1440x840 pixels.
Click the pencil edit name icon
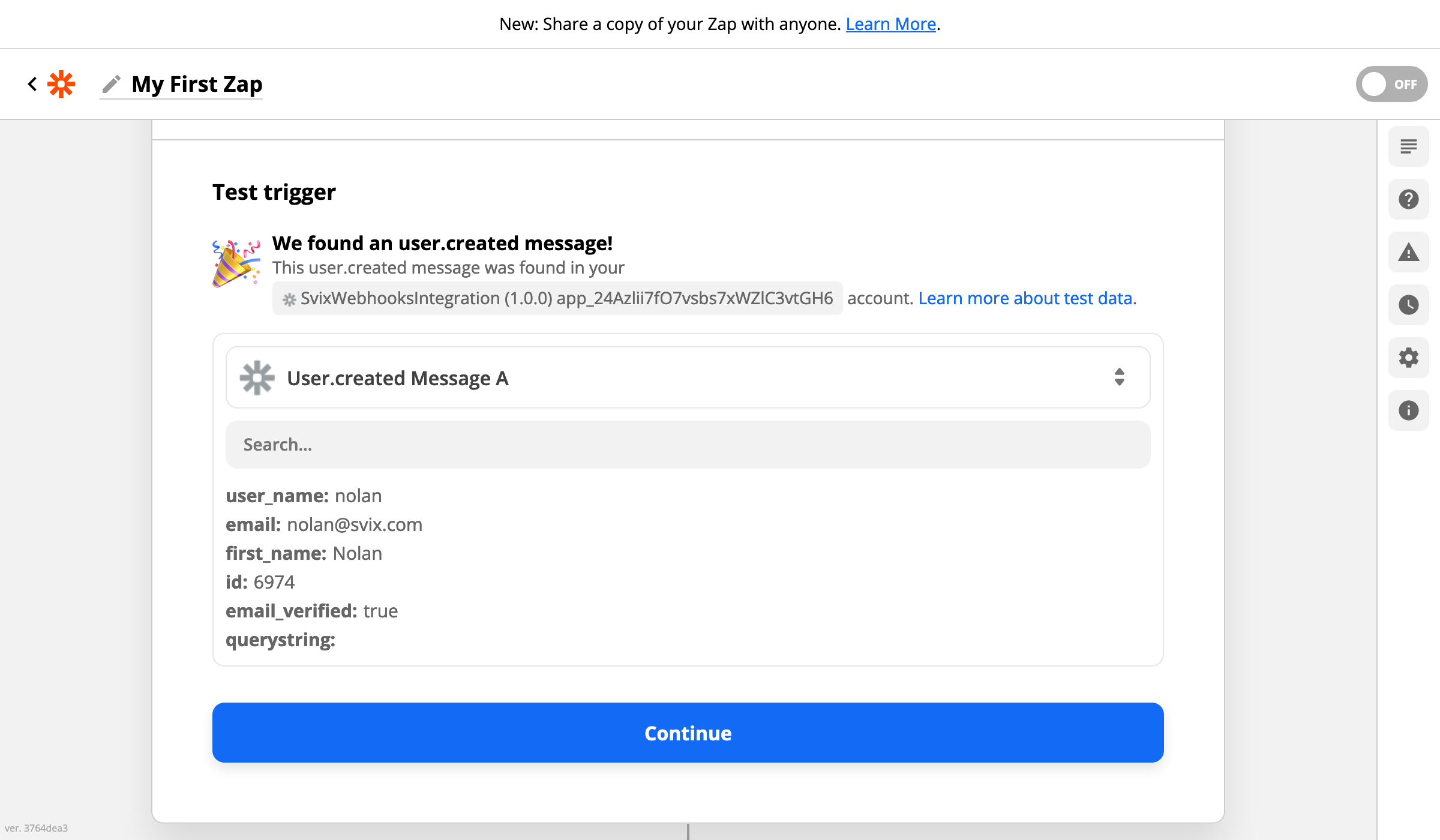(112, 84)
